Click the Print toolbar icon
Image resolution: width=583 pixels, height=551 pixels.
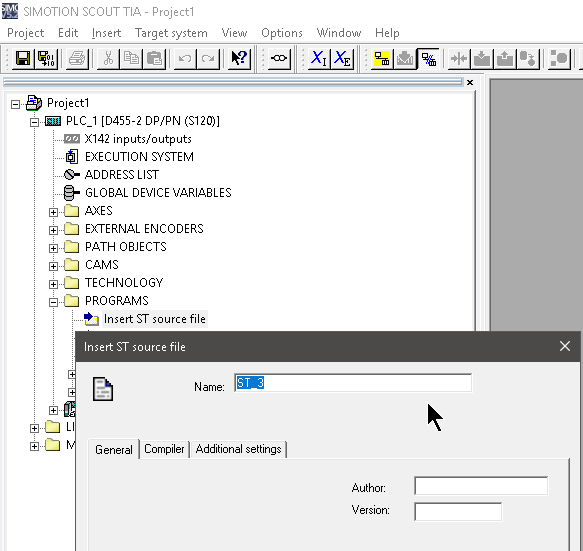(x=77, y=58)
